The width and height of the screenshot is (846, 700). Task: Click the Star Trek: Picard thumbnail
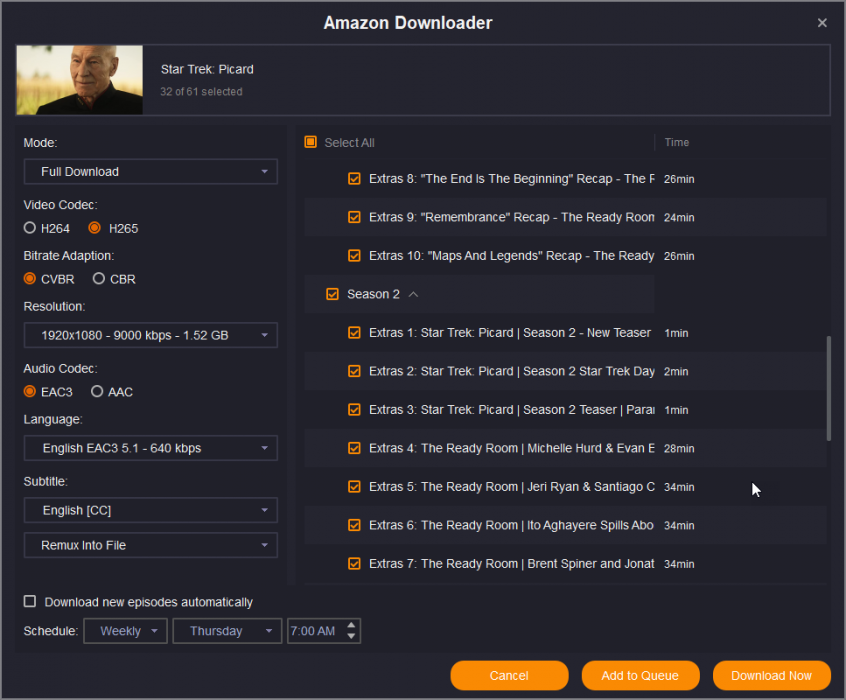click(80, 80)
